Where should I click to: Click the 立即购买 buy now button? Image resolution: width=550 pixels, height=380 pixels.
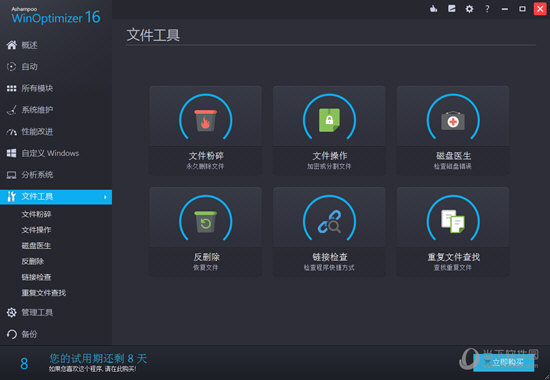[x=504, y=362]
